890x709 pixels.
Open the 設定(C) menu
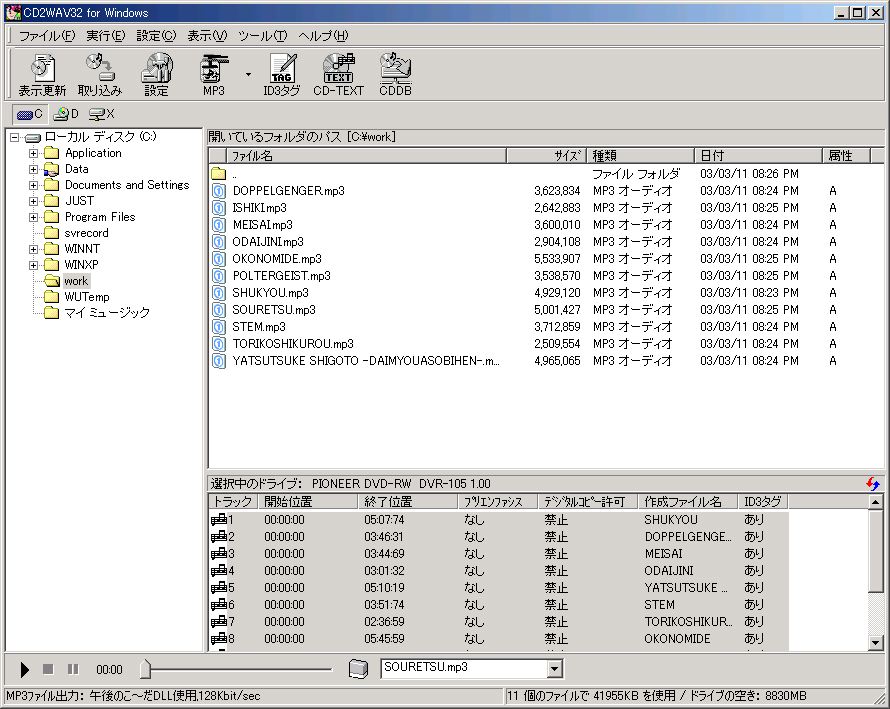point(156,36)
